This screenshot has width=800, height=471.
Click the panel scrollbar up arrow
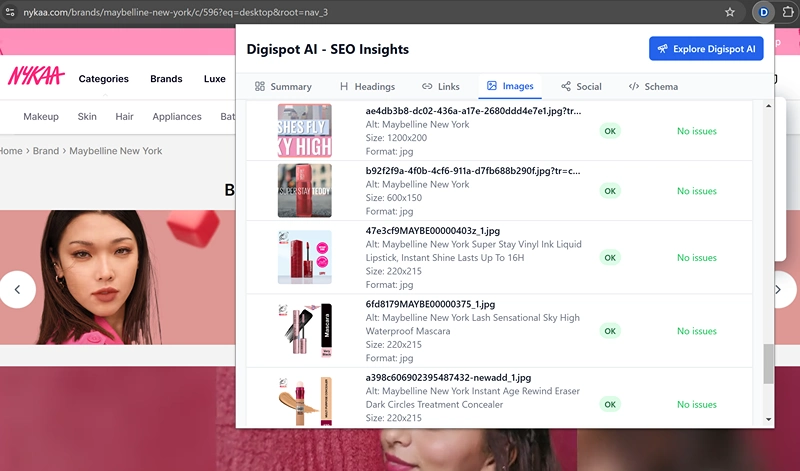(768, 106)
